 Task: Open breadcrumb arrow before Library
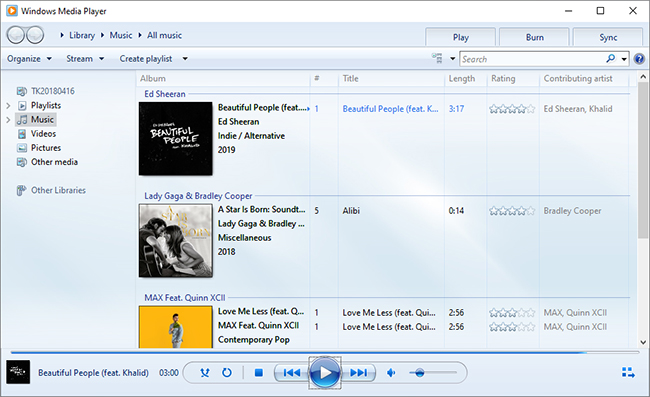tap(62, 35)
